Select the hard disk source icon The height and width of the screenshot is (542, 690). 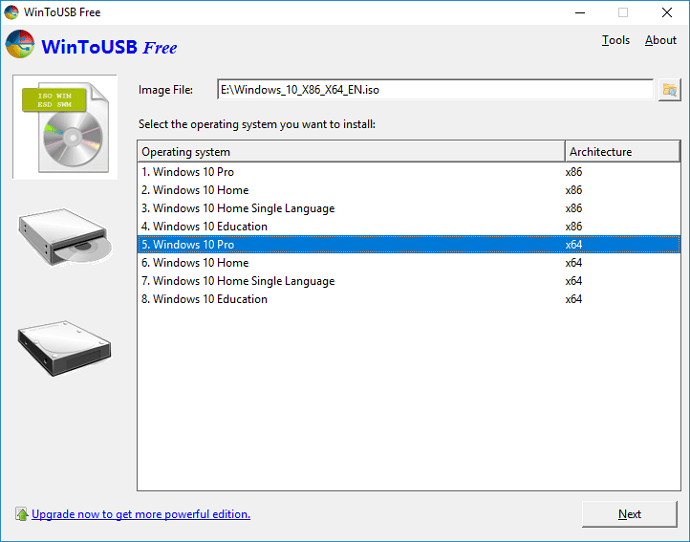tap(64, 345)
